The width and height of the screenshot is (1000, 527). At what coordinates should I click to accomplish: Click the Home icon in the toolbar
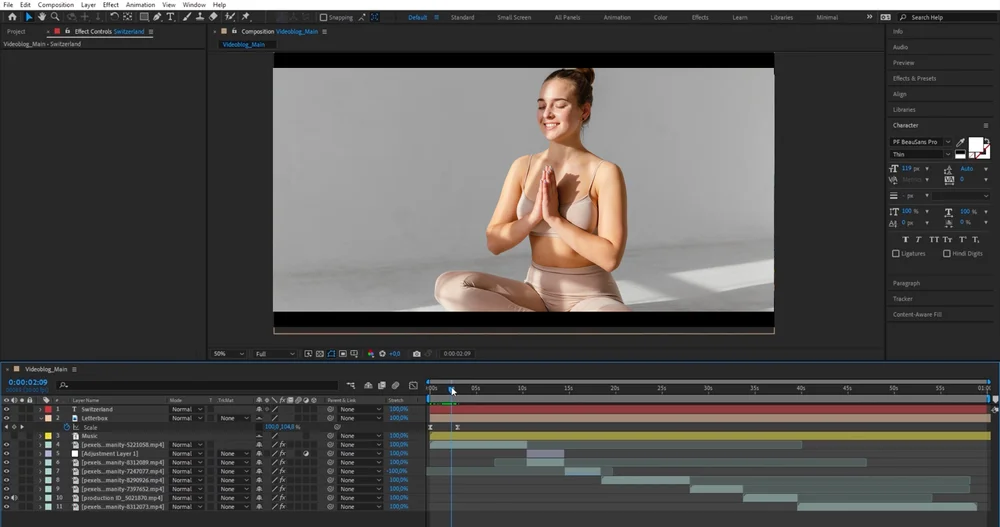pyautogui.click(x=12, y=17)
